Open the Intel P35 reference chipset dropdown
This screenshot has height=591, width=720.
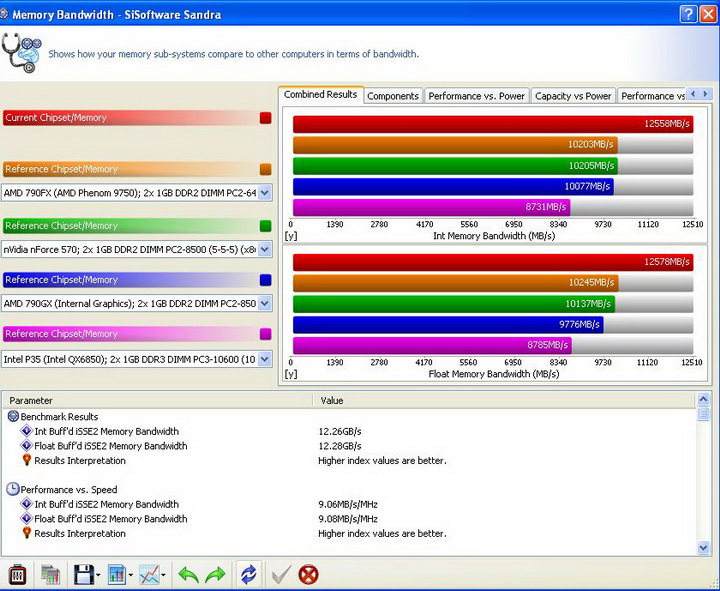tap(264, 359)
